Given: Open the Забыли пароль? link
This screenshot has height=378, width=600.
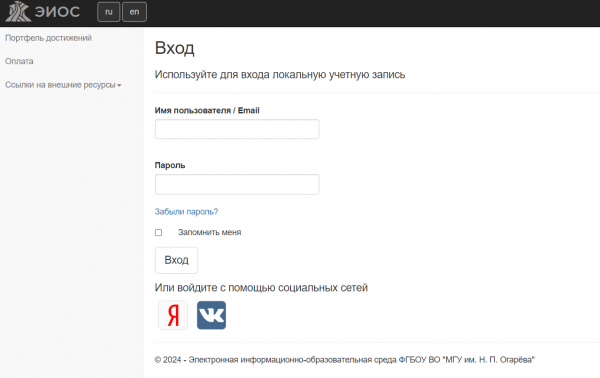Looking at the screenshot, I should pyautogui.click(x=186, y=212).
